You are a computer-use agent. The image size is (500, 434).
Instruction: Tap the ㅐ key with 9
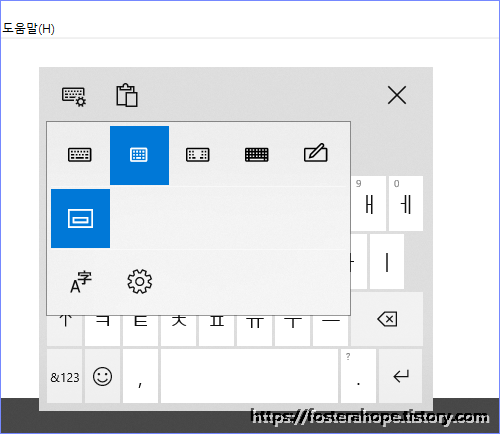369,204
